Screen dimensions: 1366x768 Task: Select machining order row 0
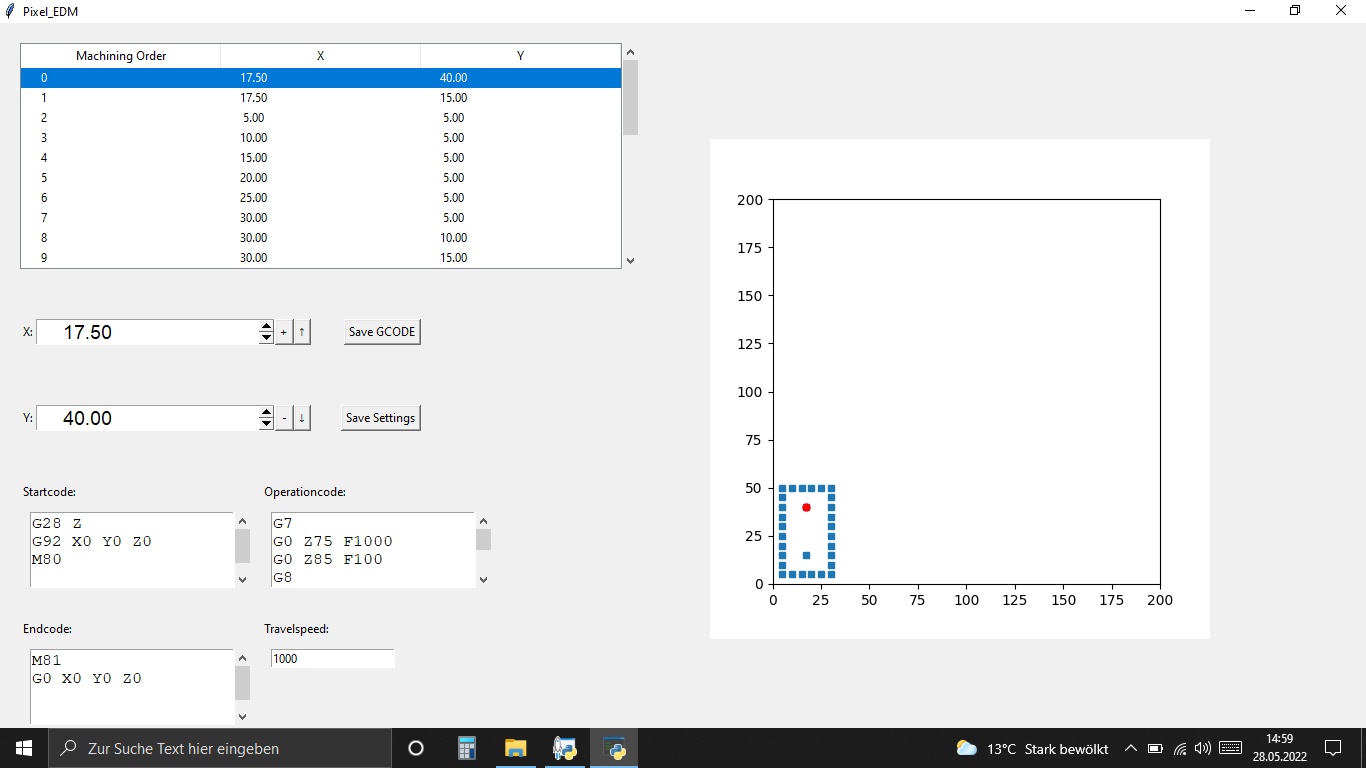pyautogui.click(x=321, y=78)
